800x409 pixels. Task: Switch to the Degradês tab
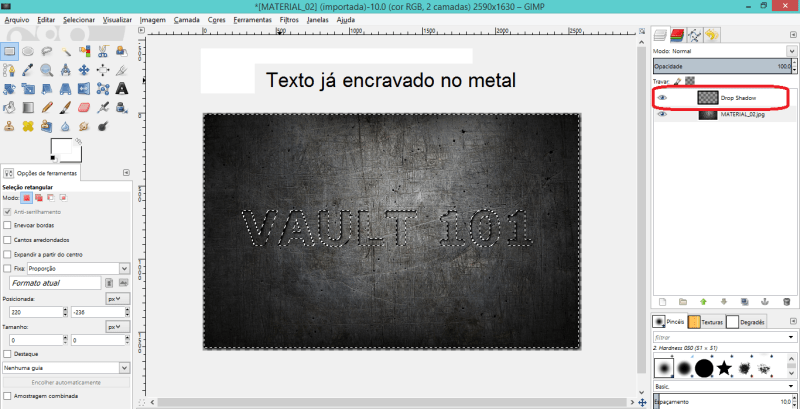746,322
